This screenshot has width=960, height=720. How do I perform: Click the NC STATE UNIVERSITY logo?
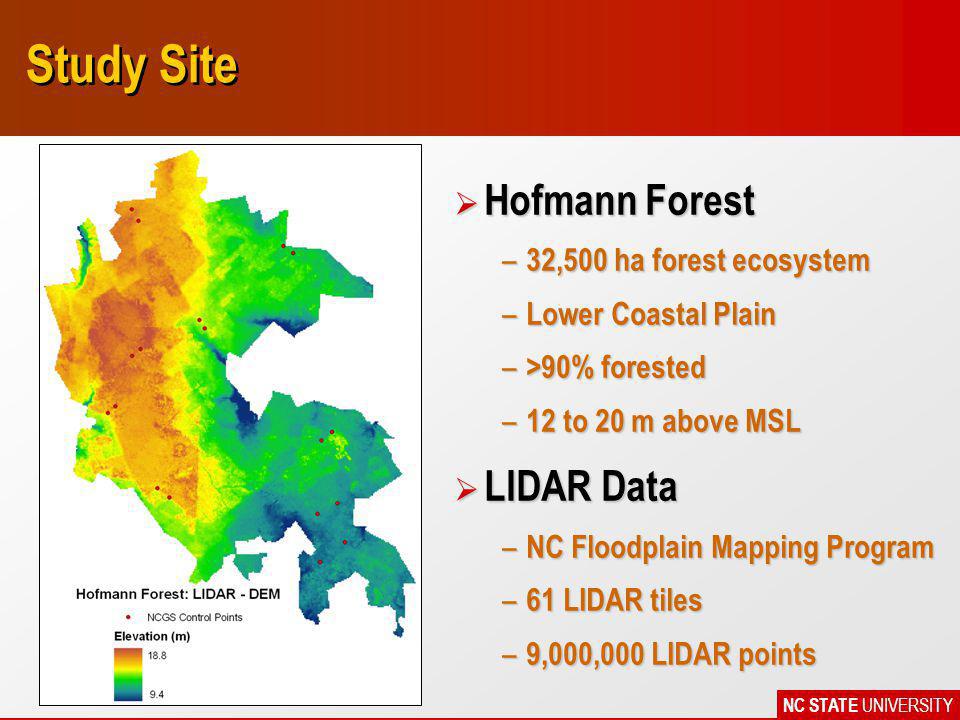[868, 705]
